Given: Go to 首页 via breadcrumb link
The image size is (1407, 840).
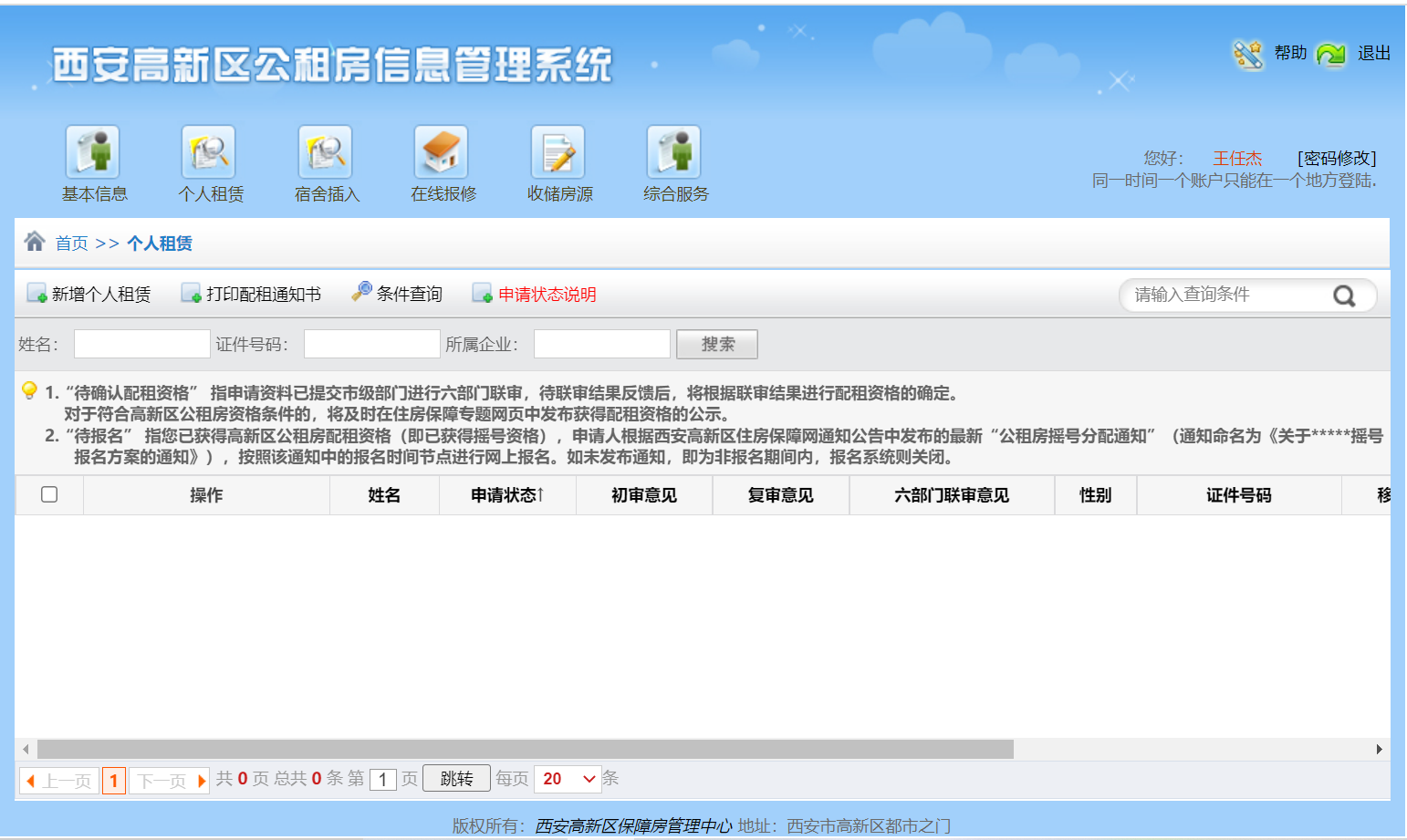Looking at the screenshot, I should [72, 244].
